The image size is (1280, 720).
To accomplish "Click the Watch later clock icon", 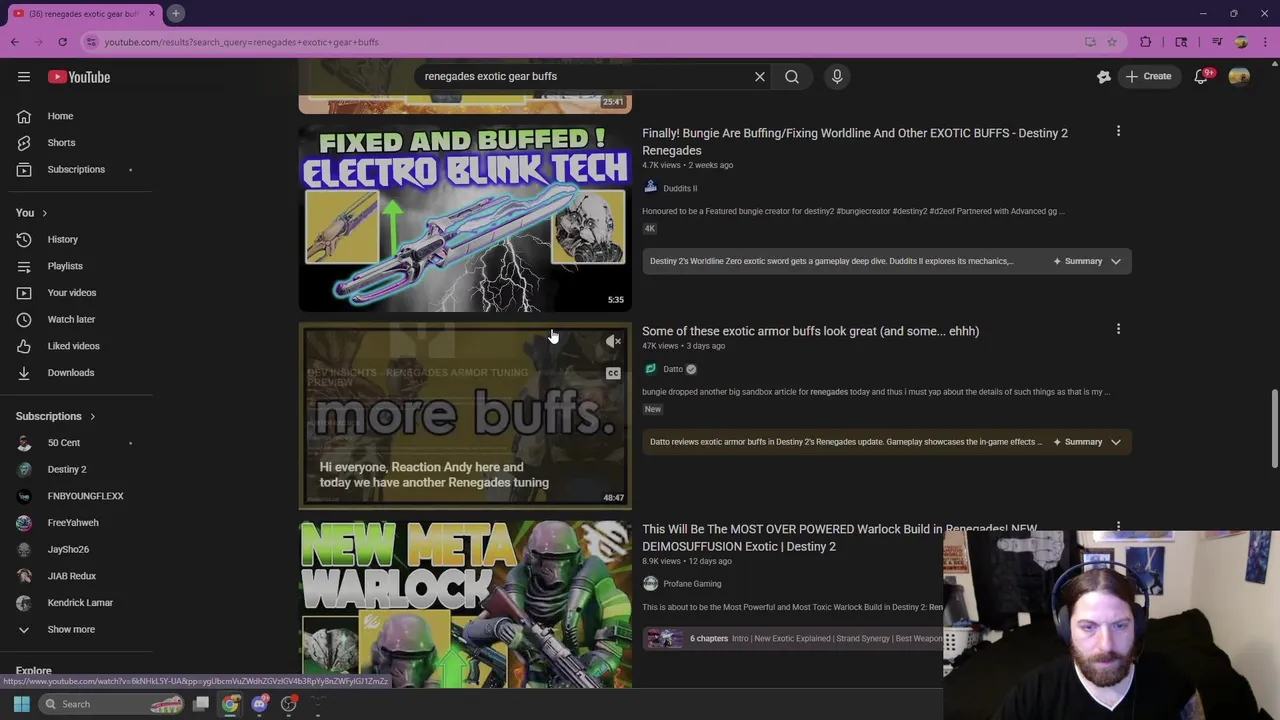I will (24, 319).
